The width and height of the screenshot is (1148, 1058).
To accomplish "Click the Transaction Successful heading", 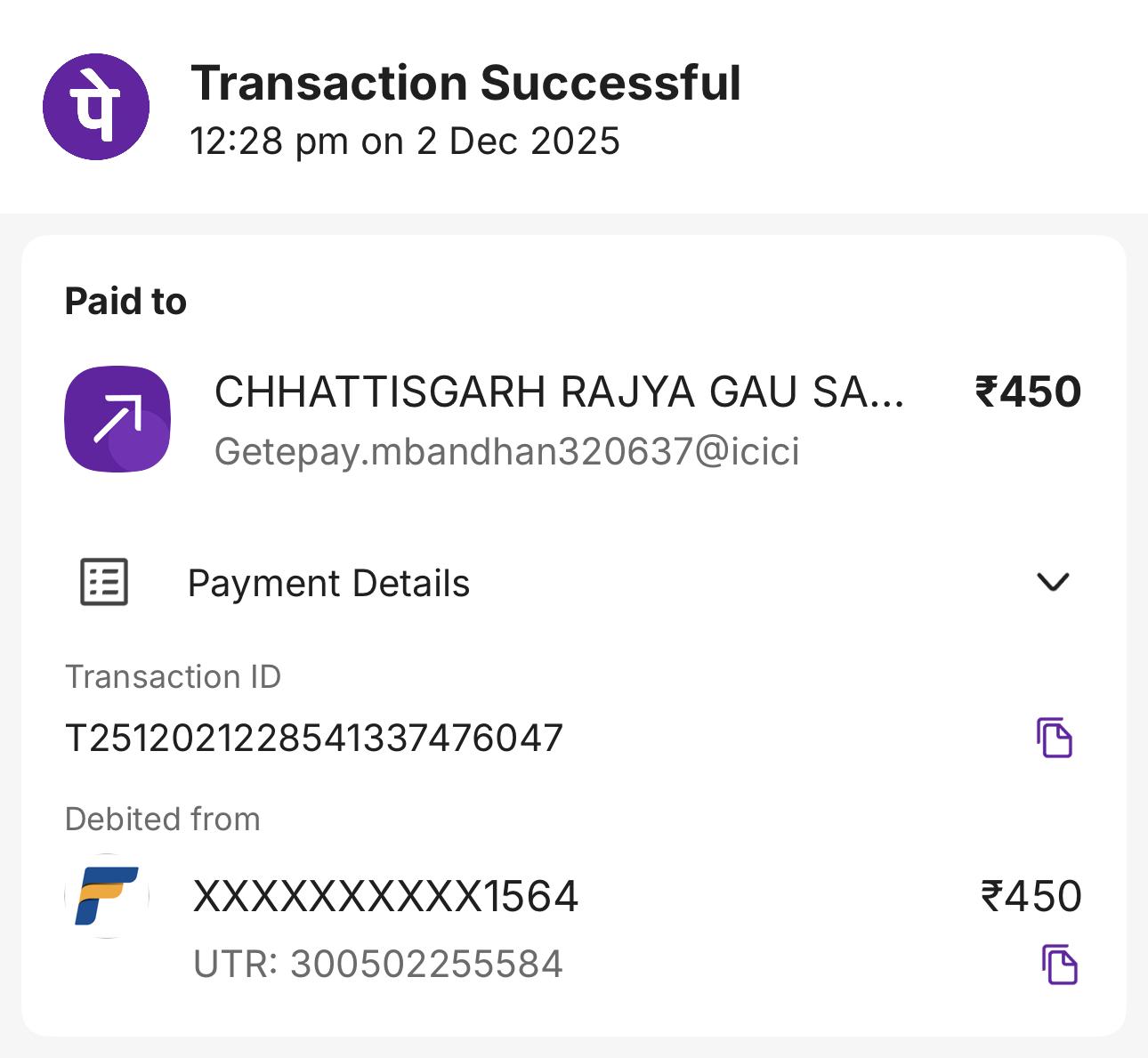I will (465, 84).
